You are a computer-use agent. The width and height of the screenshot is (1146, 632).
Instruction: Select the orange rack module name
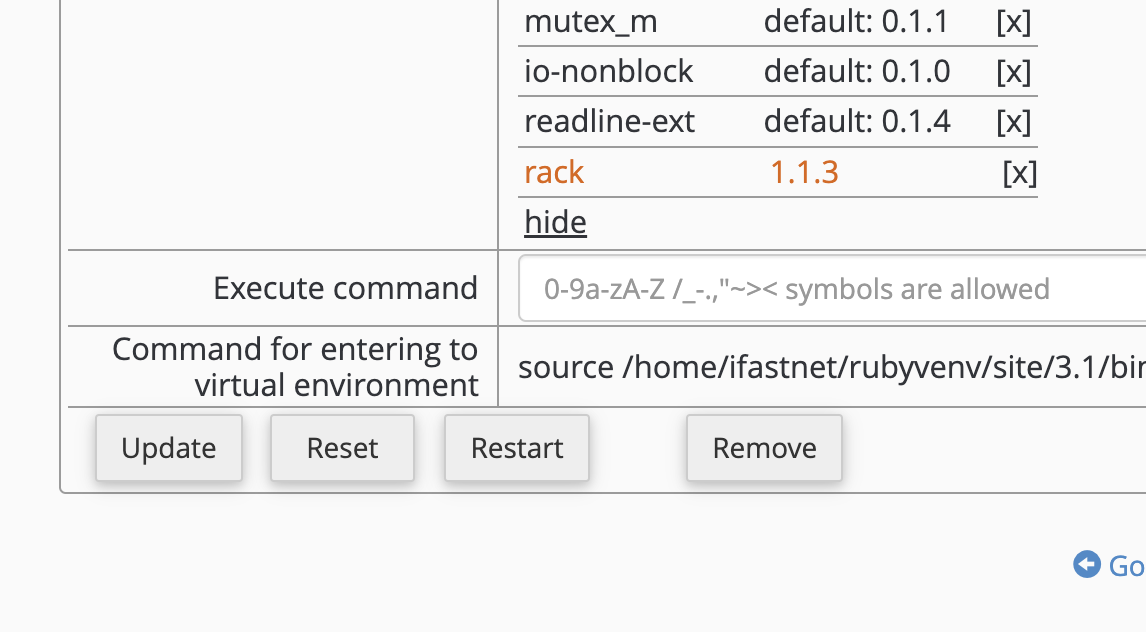pyautogui.click(x=554, y=173)
